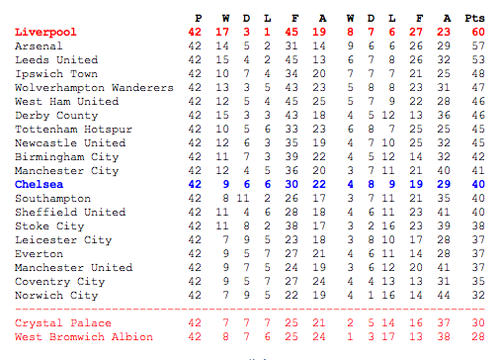Click the Norwich City team name
Screen dimensions: 500x360
click(x=57, y=296)
